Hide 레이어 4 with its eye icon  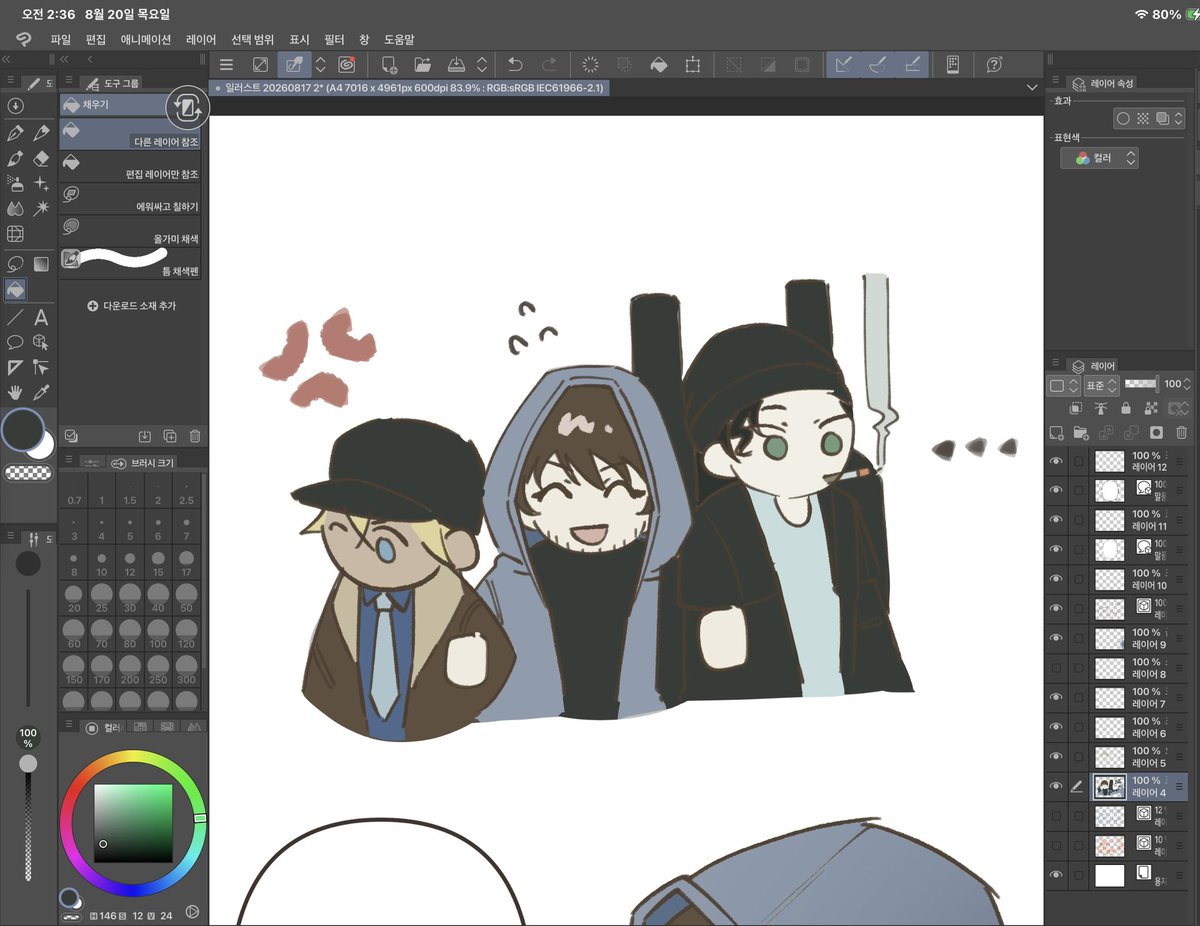[x=1056, y=786]
